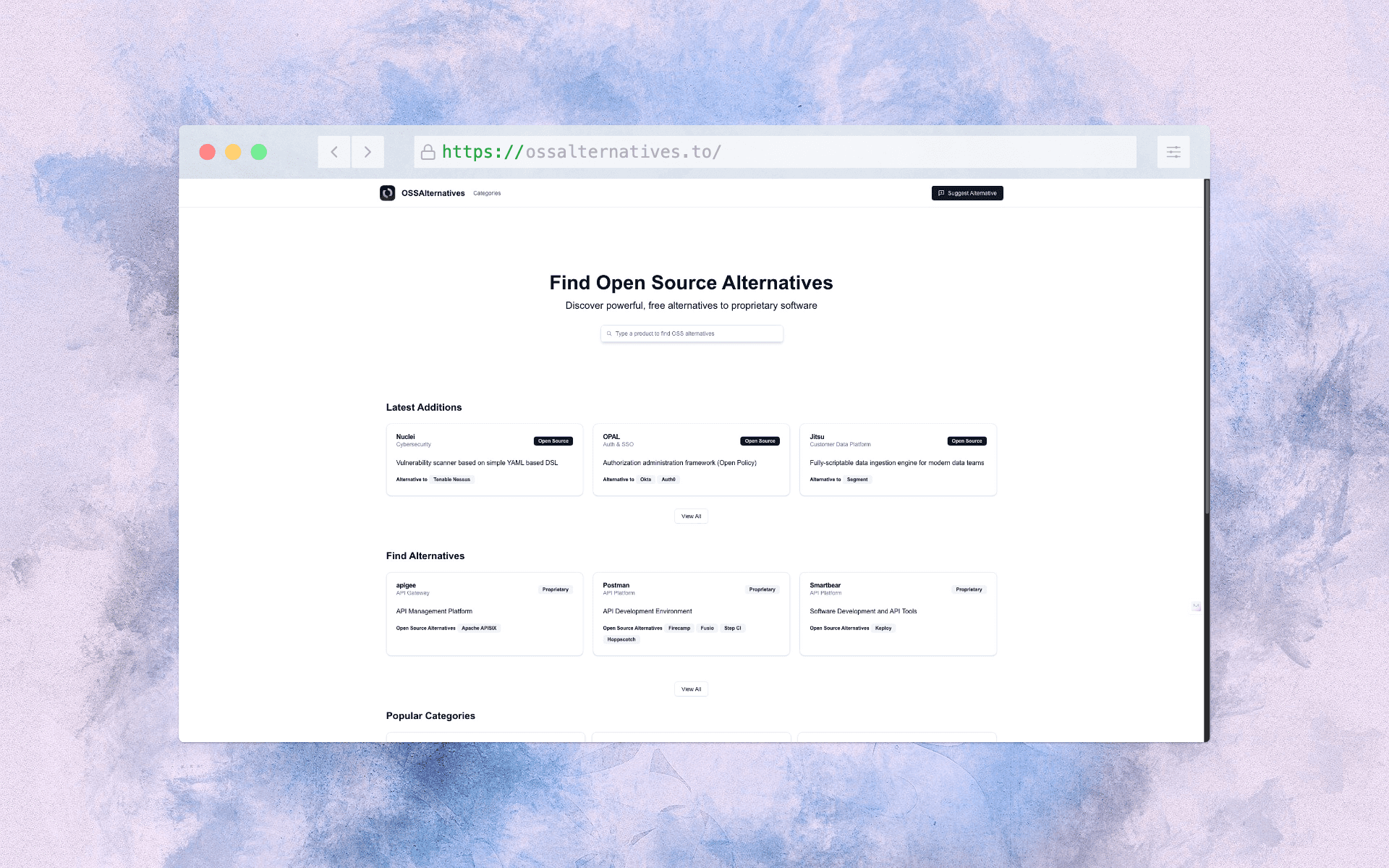The image size is (1389, 868).
Task: Click the magnifier icon in search box
Action: click(609, 333)
